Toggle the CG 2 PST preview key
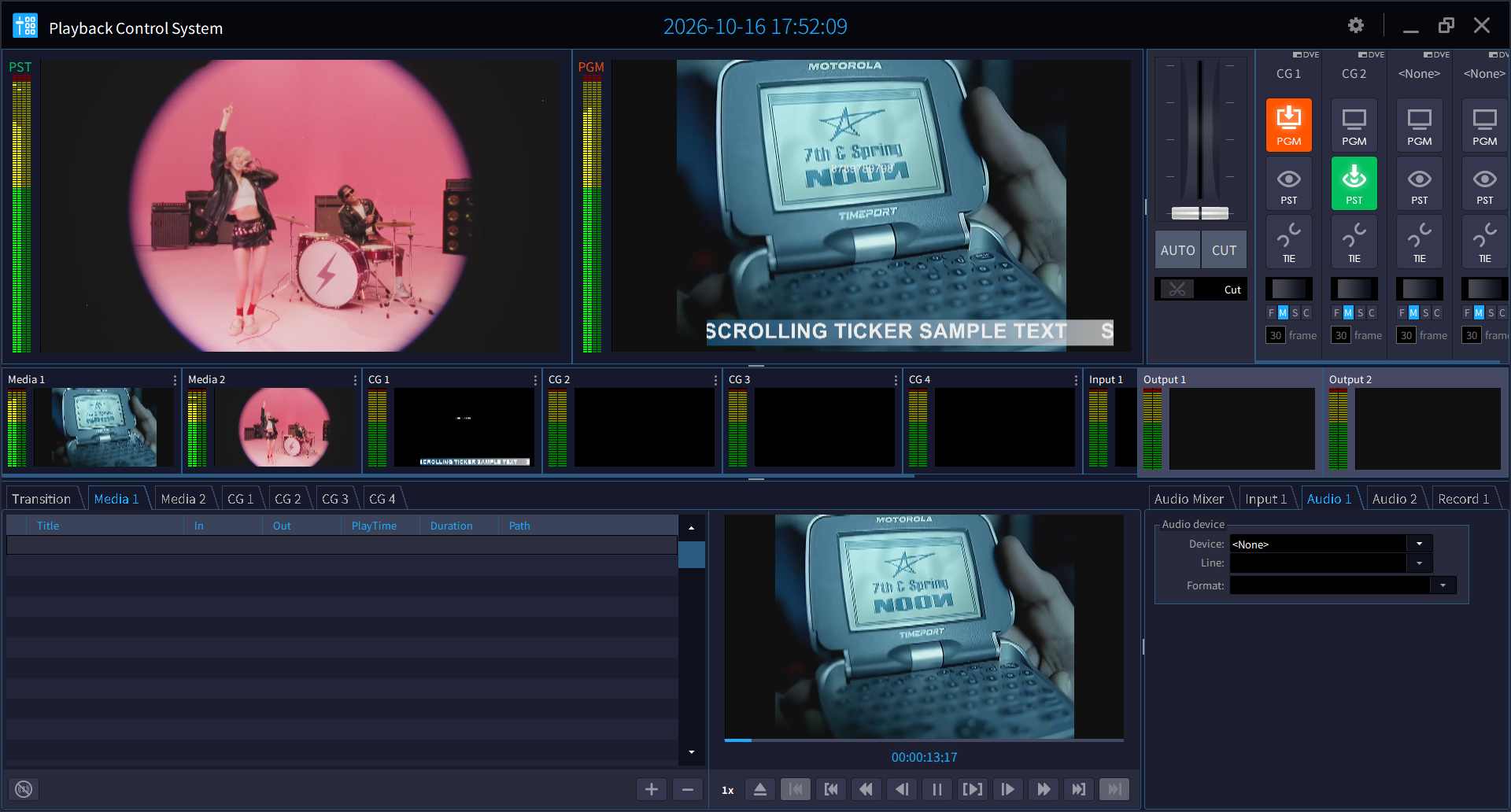Image resolution: width=1511 pixels, height=812 pixels. pos(1354,183)
